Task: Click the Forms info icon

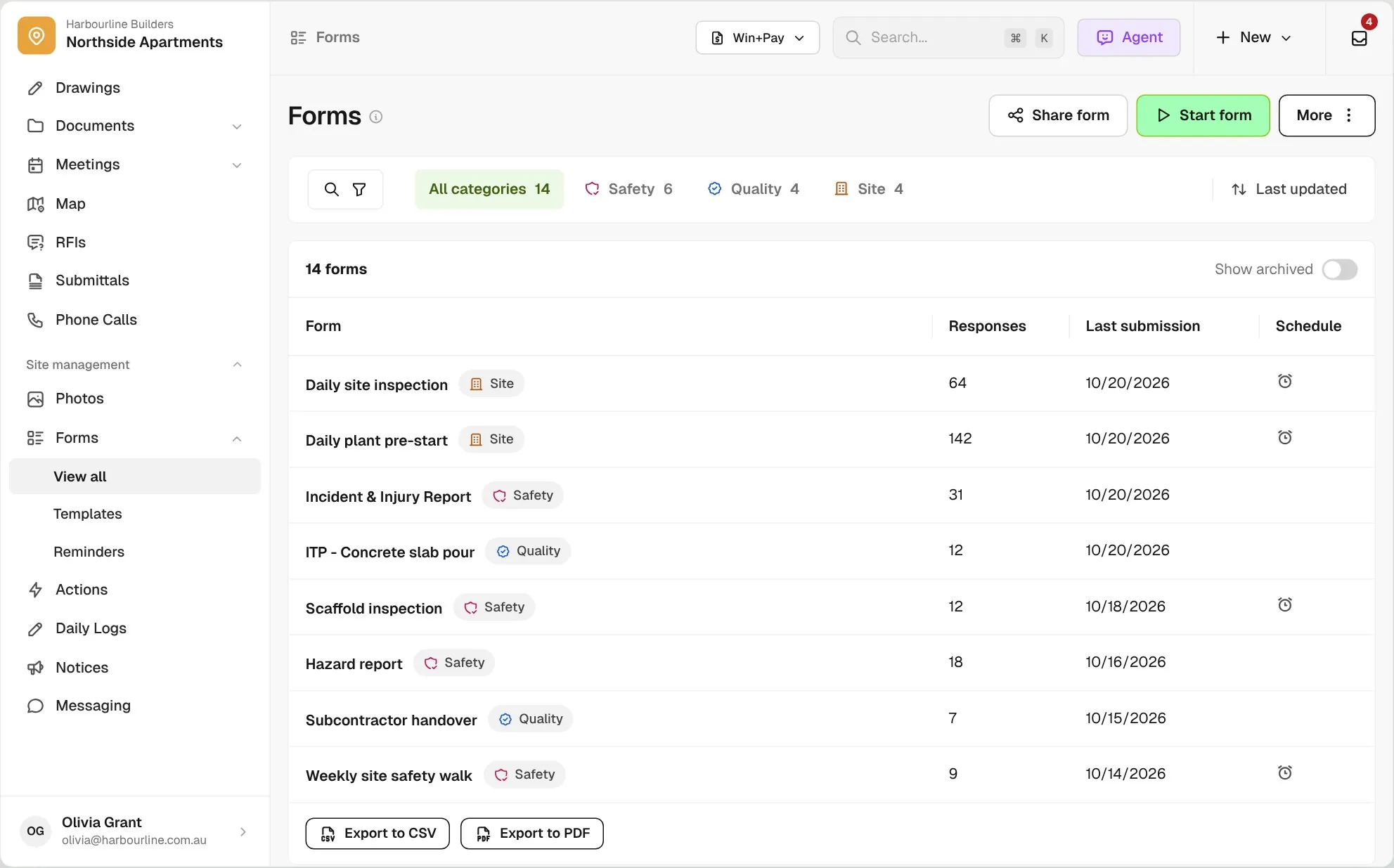Action: tap(376, 117)
